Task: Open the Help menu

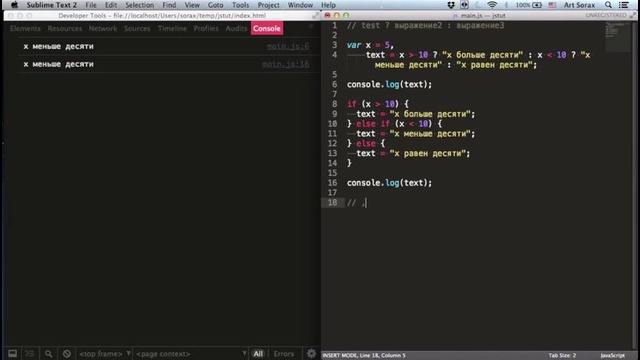Action: click(328, 5)
